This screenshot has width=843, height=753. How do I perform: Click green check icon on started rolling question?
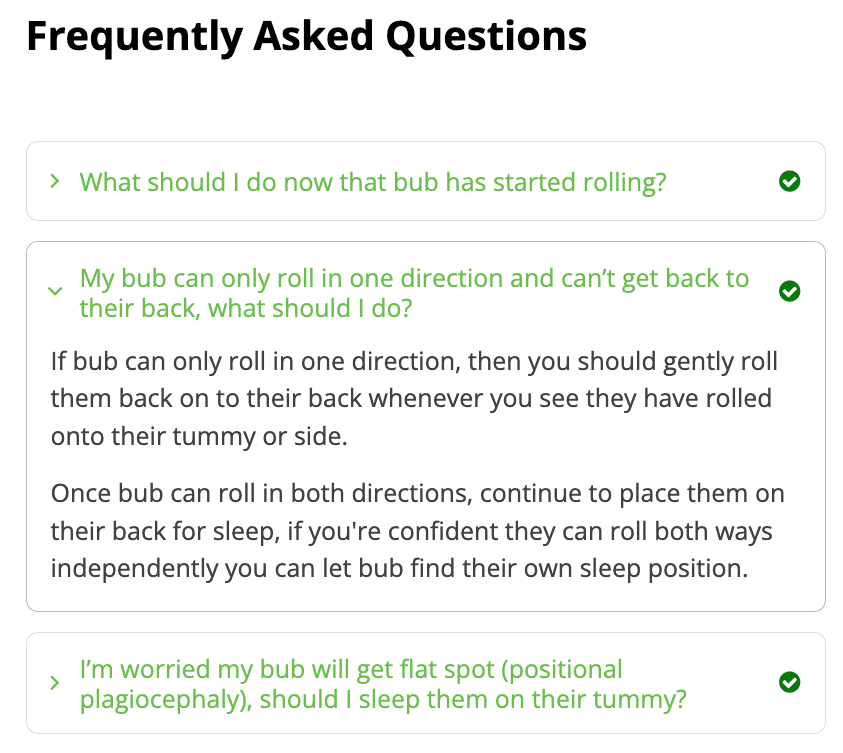pyautogui.click(x=789, y=181)
